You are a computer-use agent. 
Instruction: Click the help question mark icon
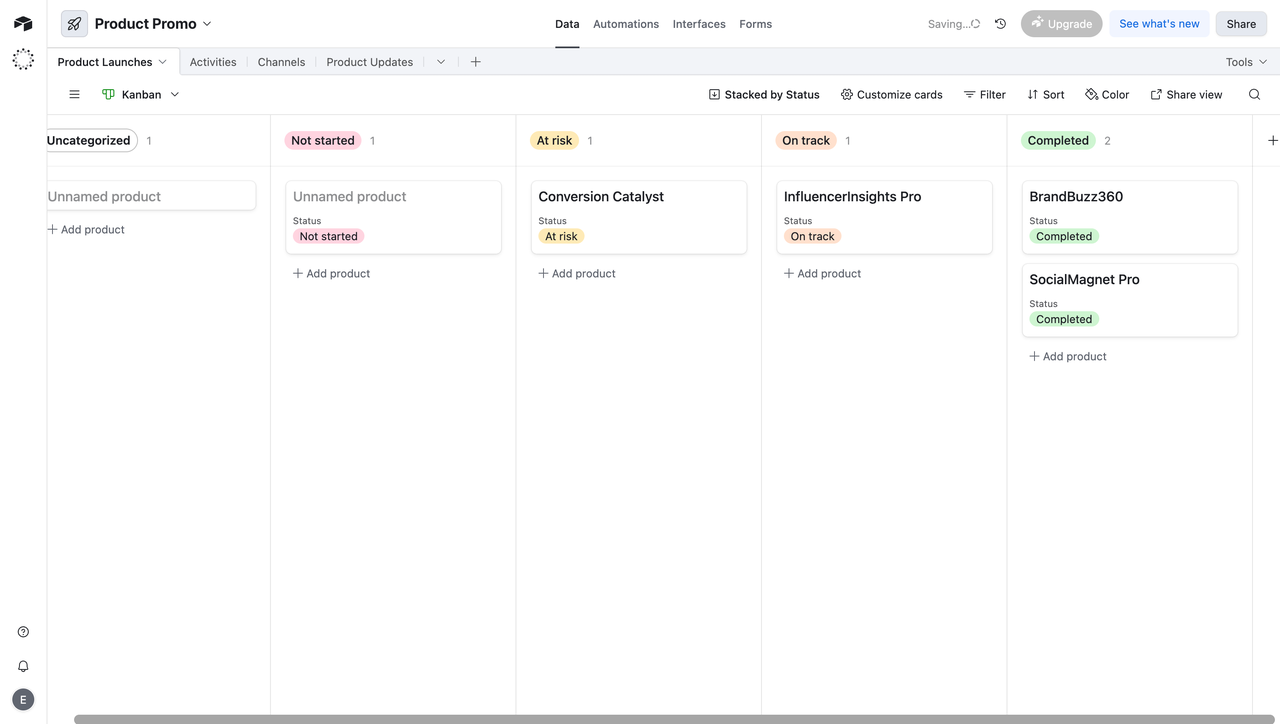pyautogui.click(x=22, y=631)
